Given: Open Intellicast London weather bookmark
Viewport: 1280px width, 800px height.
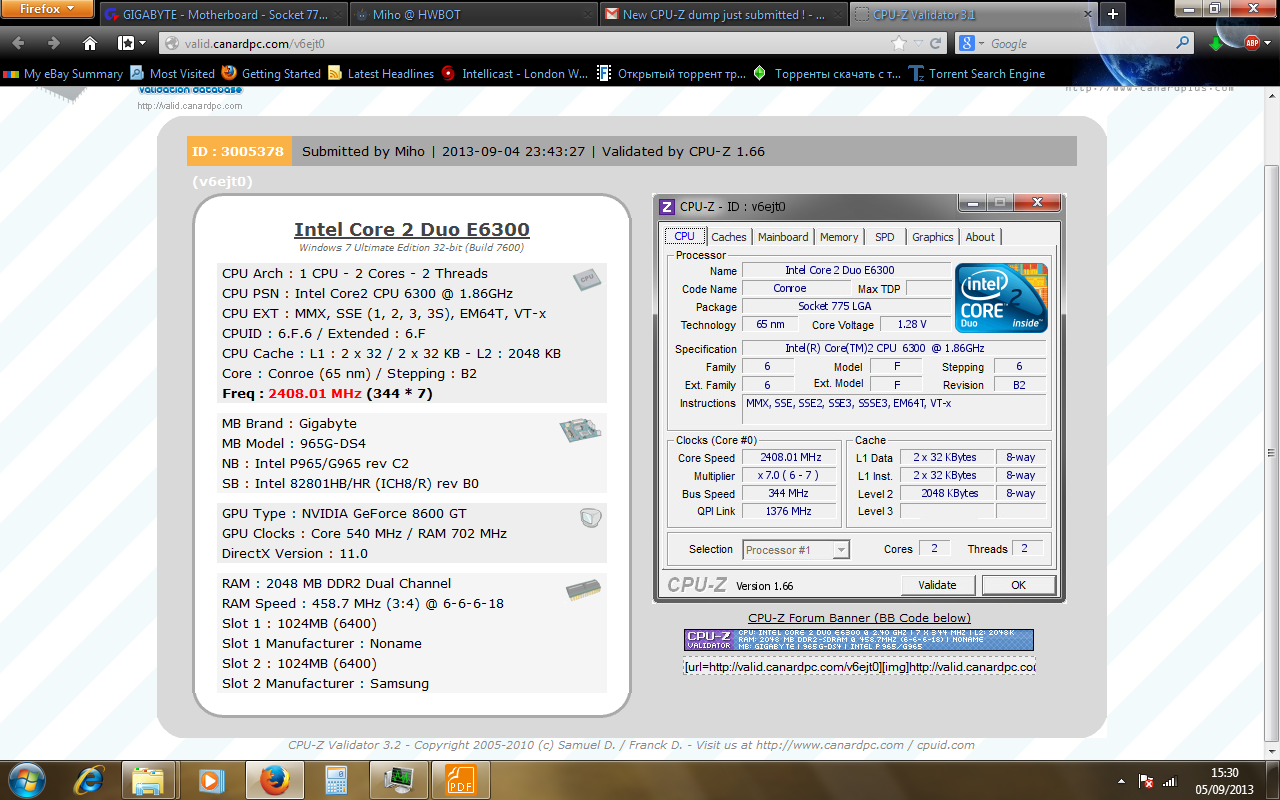Looking at the screenshot, I should (x=514, y=74).
